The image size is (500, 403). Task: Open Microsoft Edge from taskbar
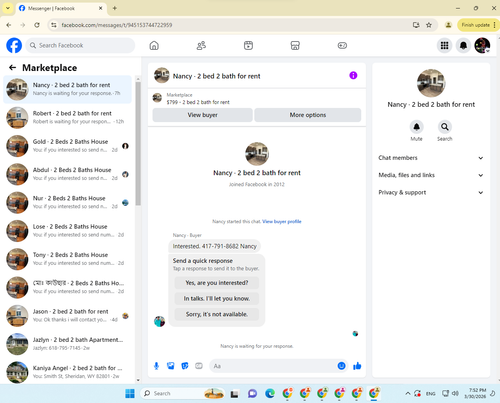coord(270,394)
